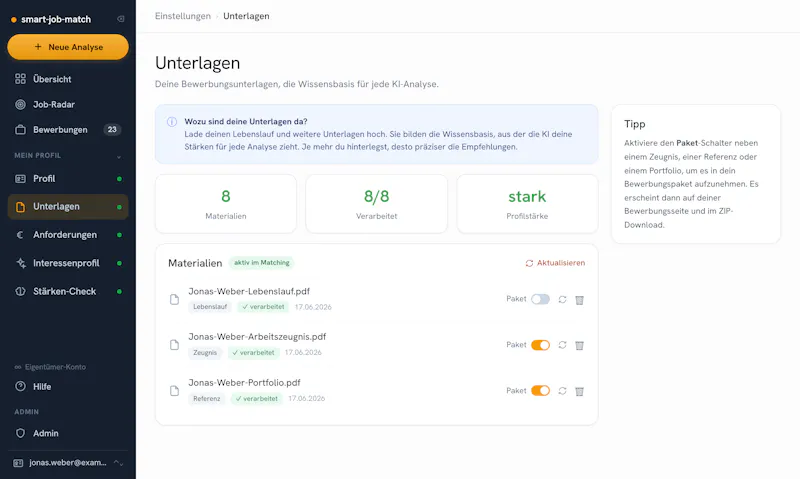This screenshot has height=479, width=800.
Task: Collapse the MEIN PROFIL section chevron
Action: (x=119, y=157)
